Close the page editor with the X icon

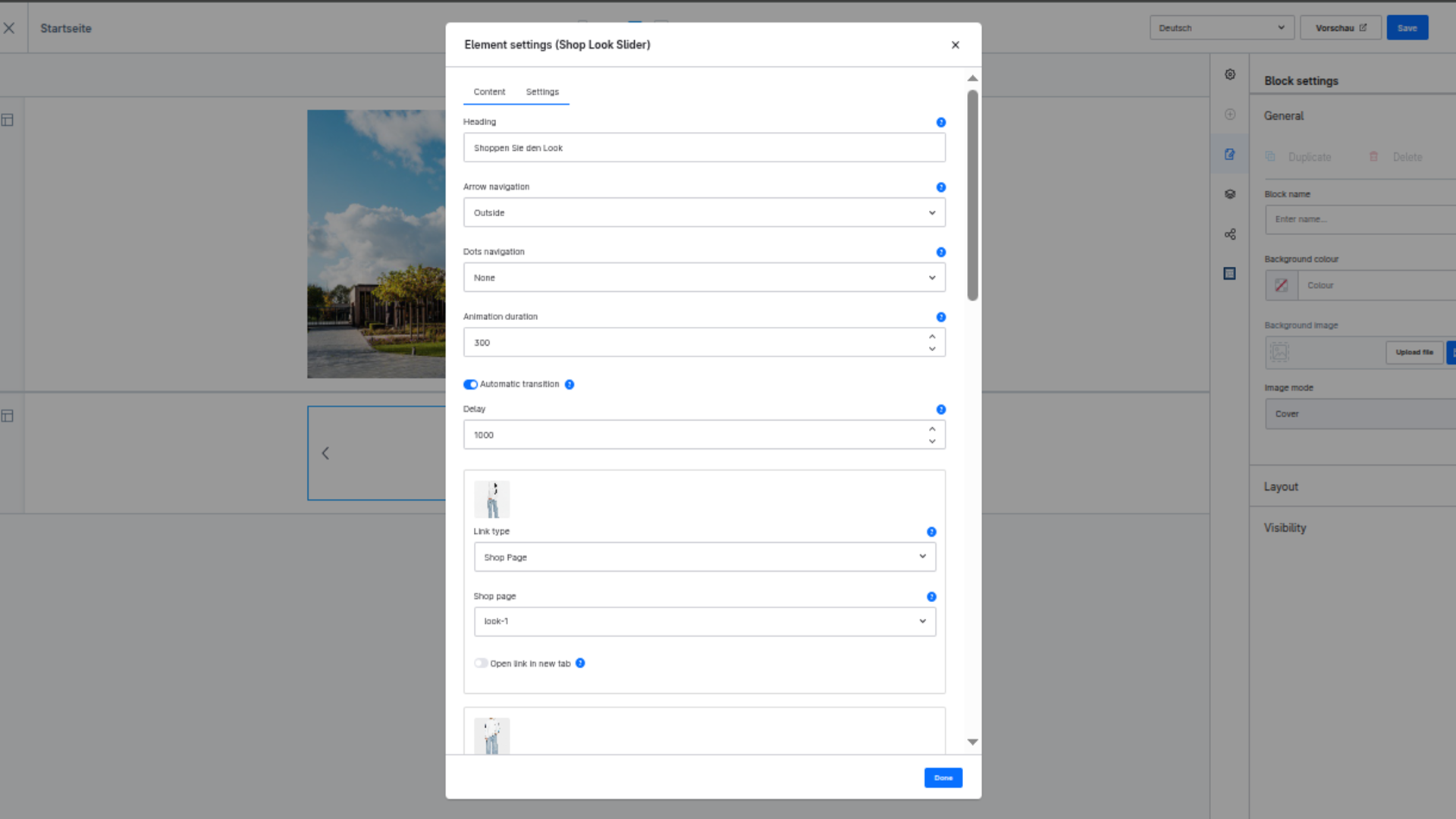(x=9, y=28)
